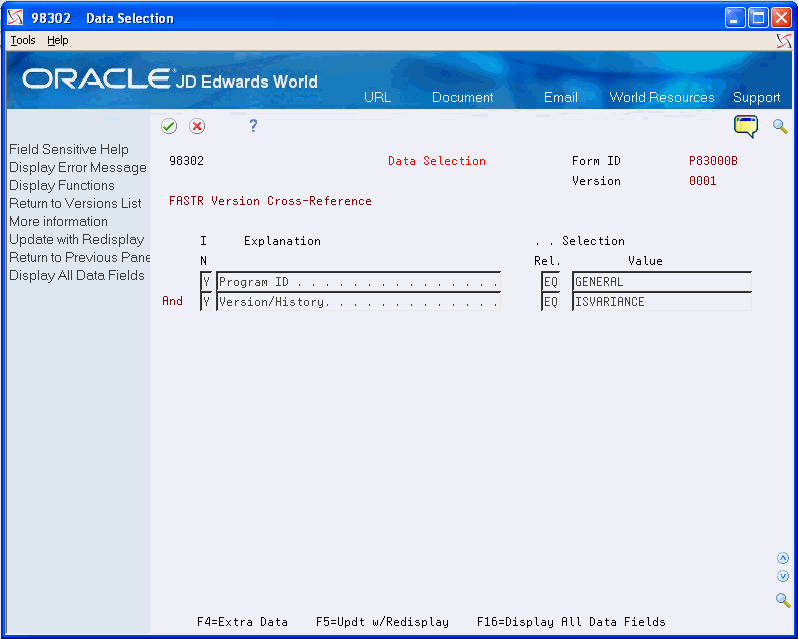
Task: Click the magnifier icon near the toolbar
Action: [780, 126]
